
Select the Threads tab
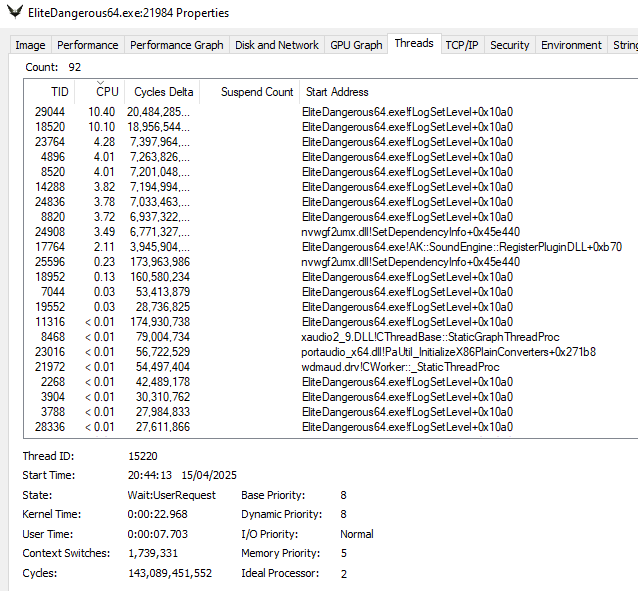414,43
